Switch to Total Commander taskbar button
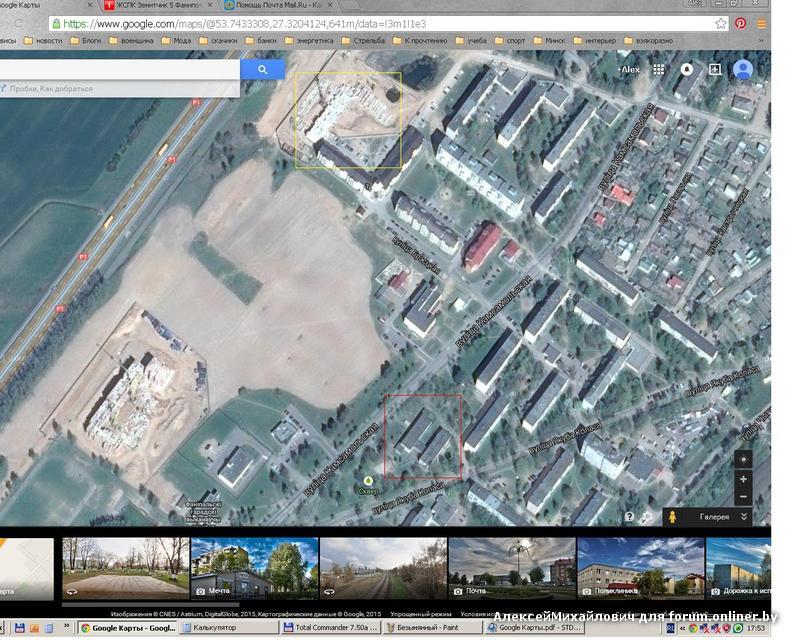800x640 pixels. click(330, 627)
